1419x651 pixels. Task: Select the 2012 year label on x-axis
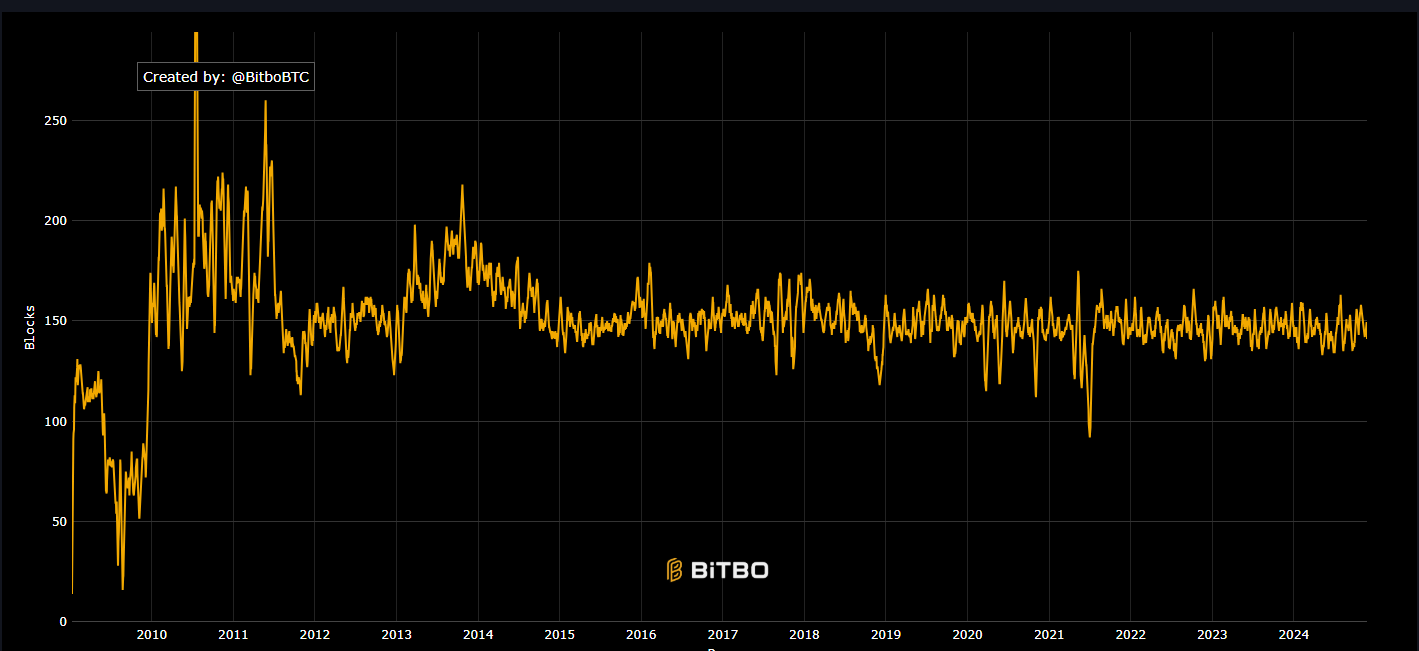315,634
